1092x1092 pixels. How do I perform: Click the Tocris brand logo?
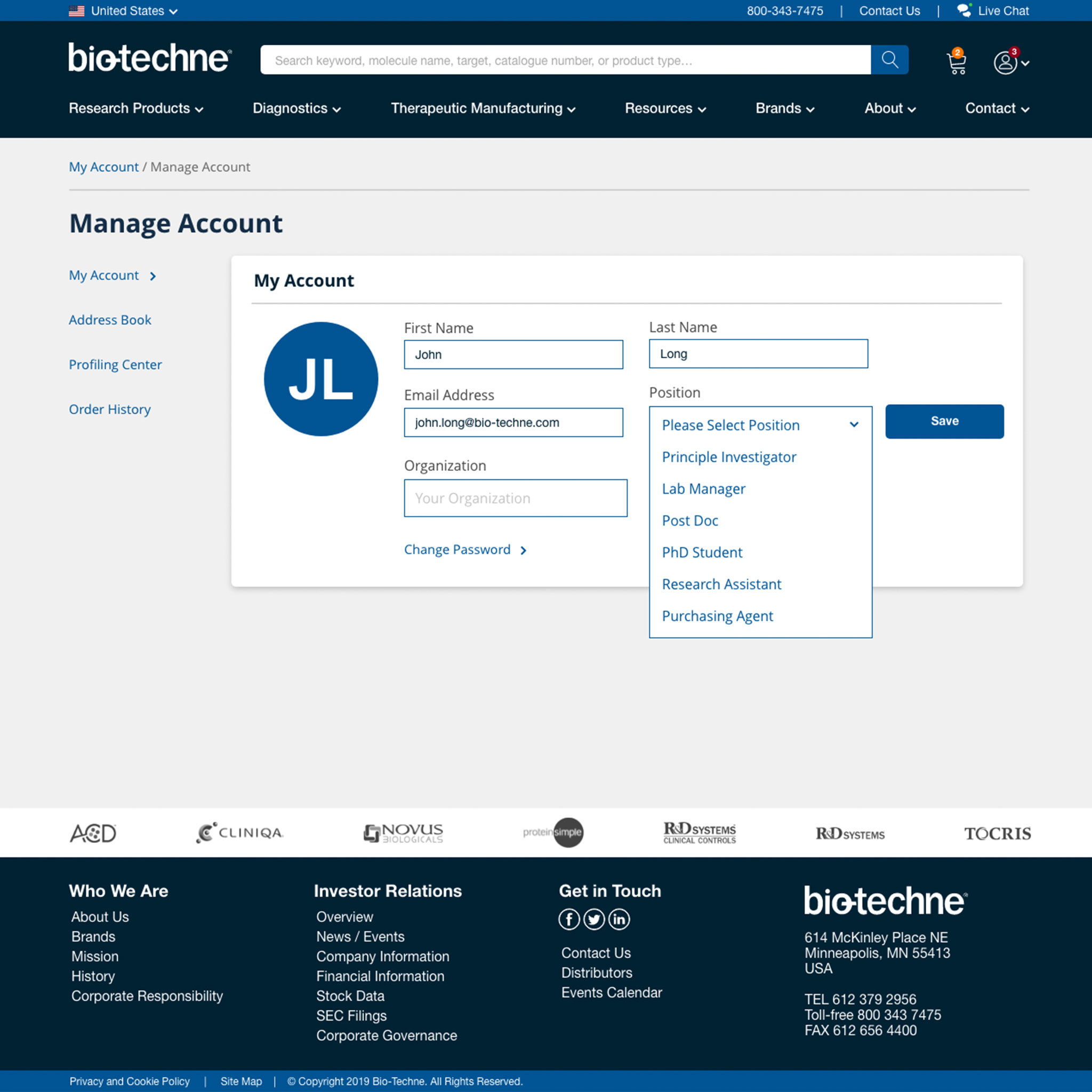(998, 834)
